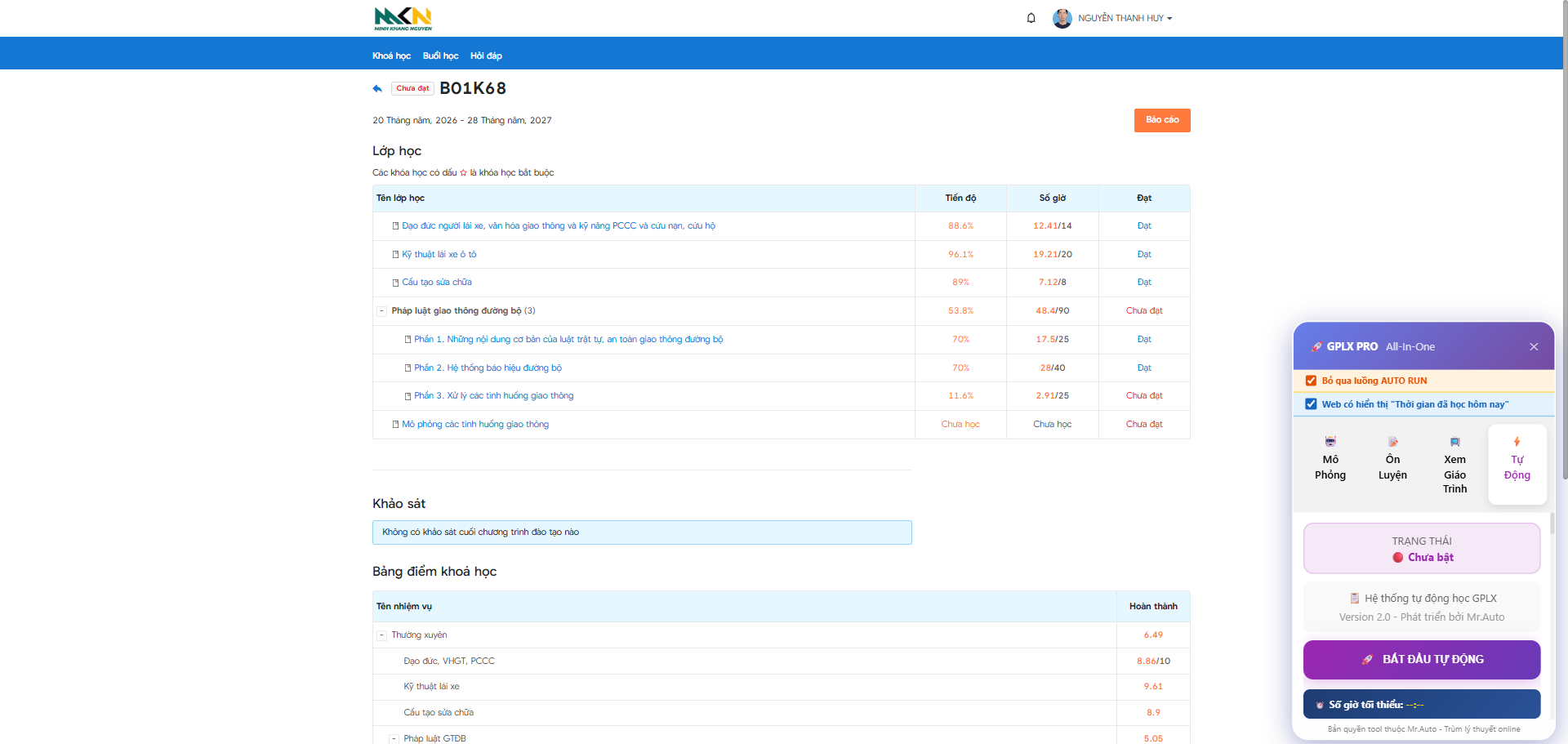The height and width of the screenshot is (744, 1568).
Task: Click the Trạng thái Chưa bật box
Action: click(1422, 549)
